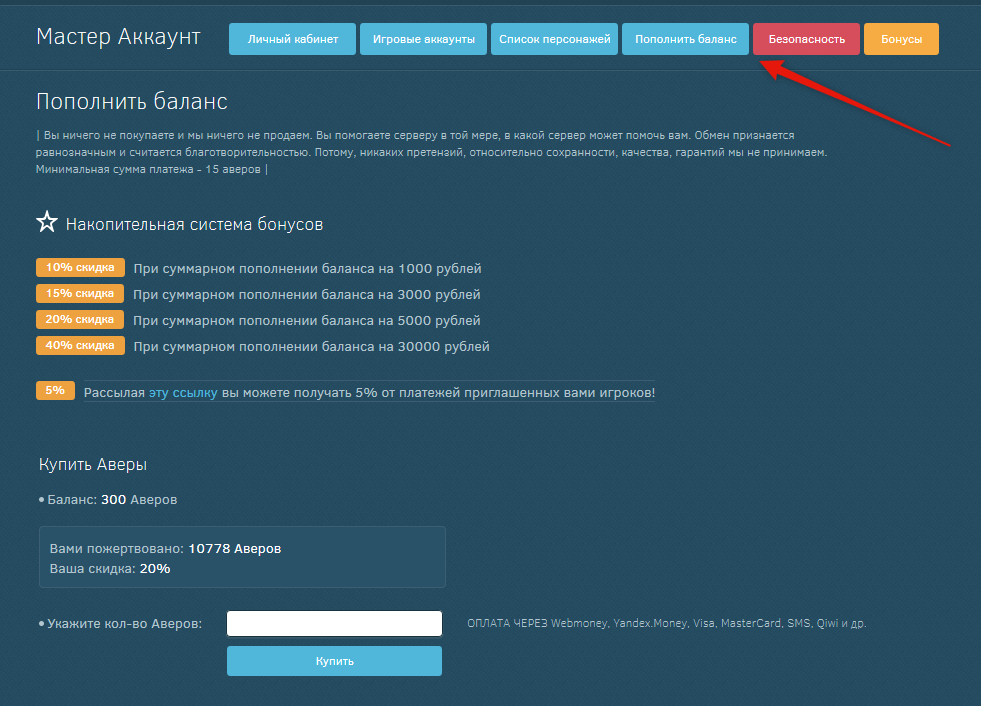Click the 40% скидка badge
The width and height of the screenshot is (981, 706).
click(80, 346)
